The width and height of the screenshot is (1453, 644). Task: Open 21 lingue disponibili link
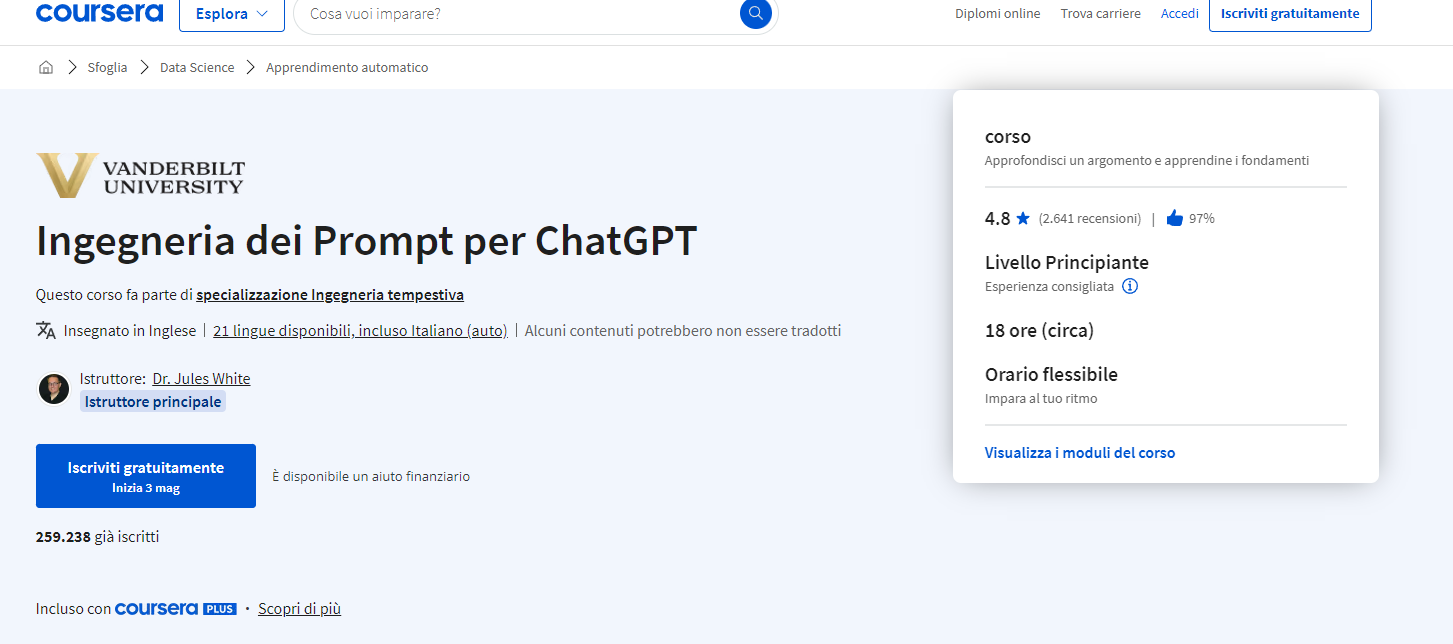tap(360, 331)
